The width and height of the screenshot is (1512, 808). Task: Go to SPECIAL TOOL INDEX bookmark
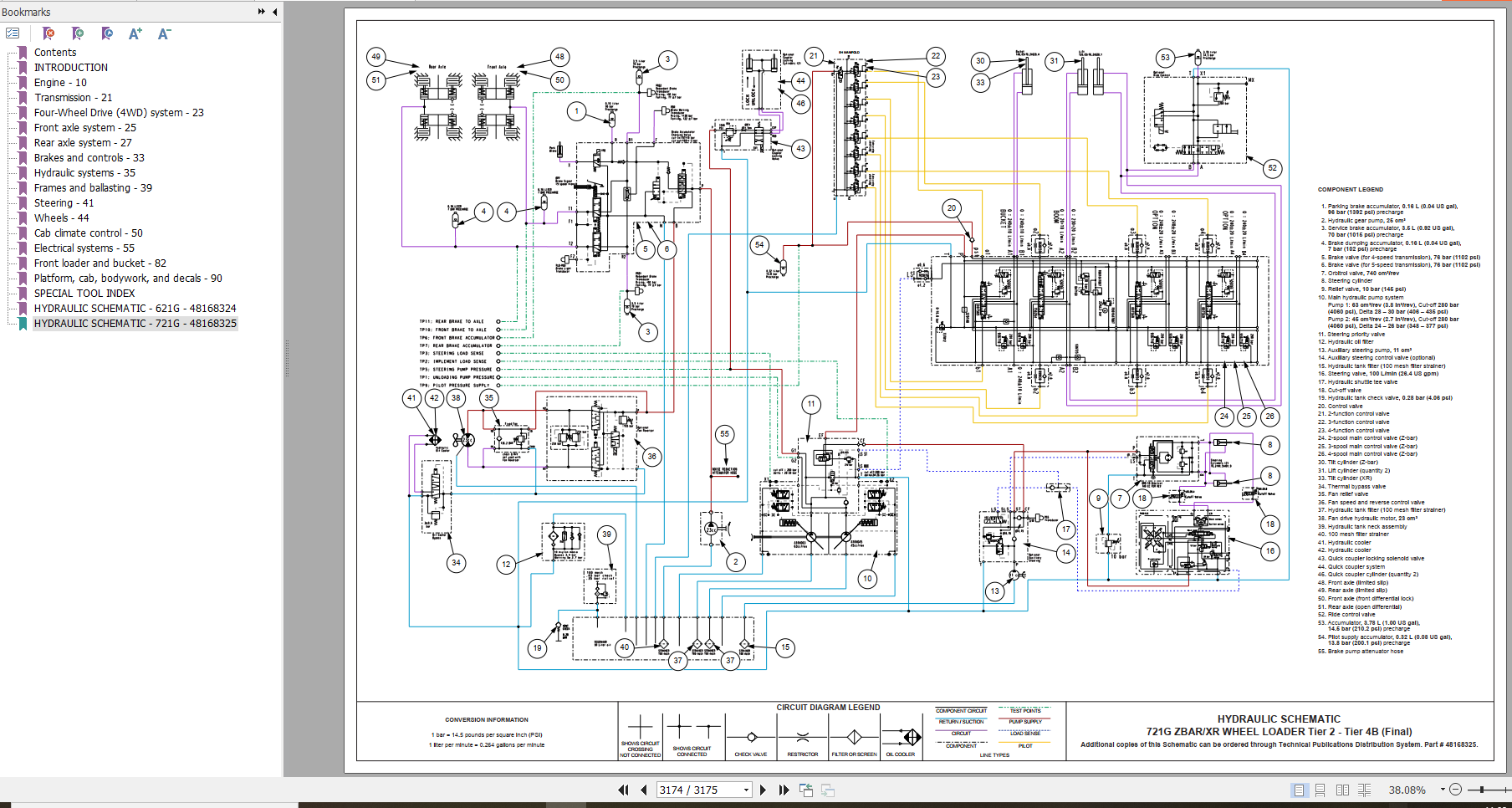click(x=84, y=294)
